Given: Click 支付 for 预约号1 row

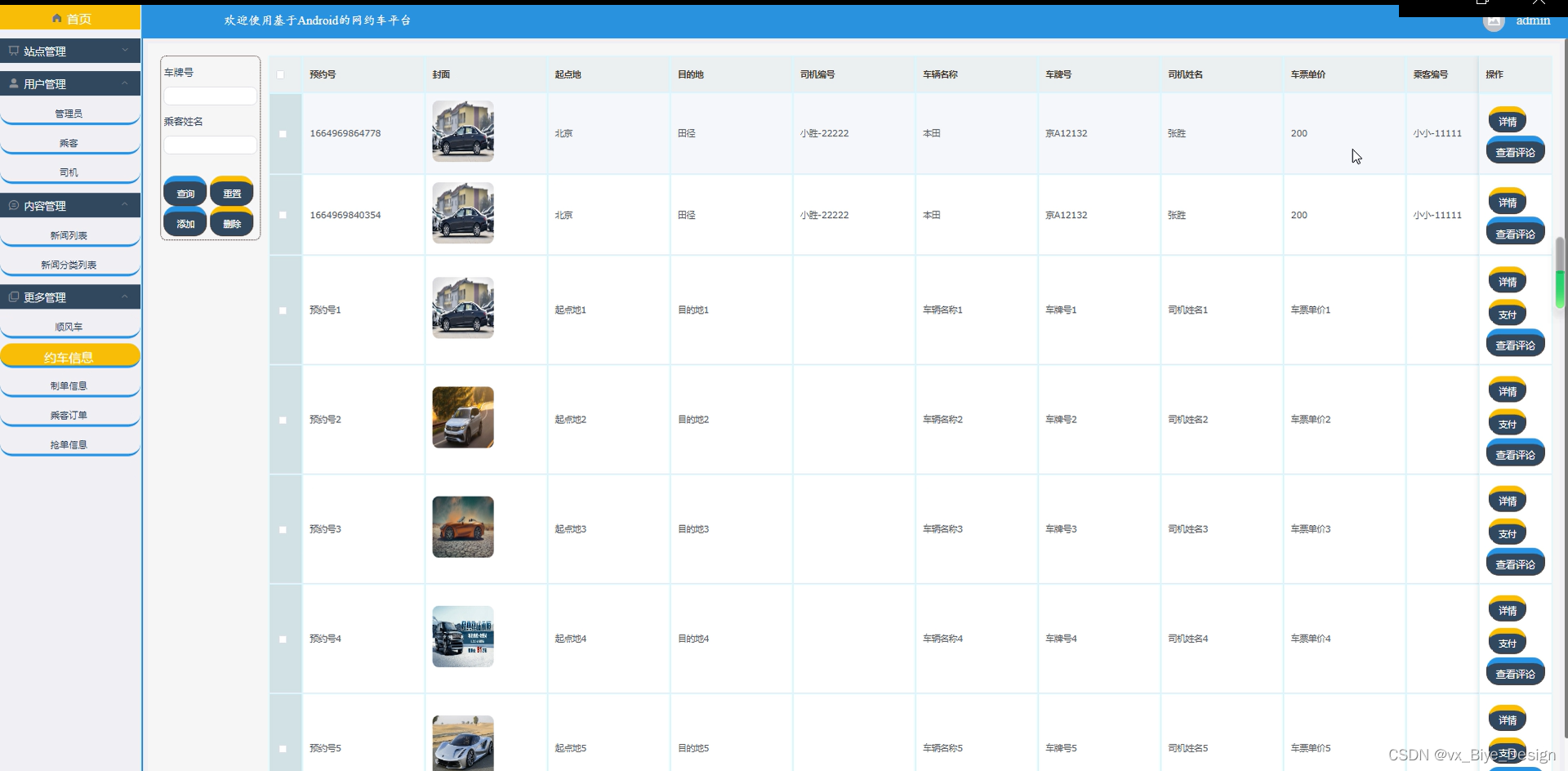Looking at the screenshot, I should point(1508,314).
